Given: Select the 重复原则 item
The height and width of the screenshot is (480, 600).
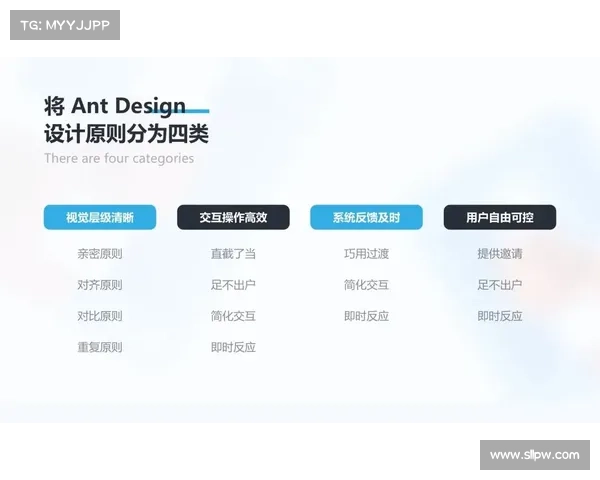Looking at the screenshot, I should [100, 347].
